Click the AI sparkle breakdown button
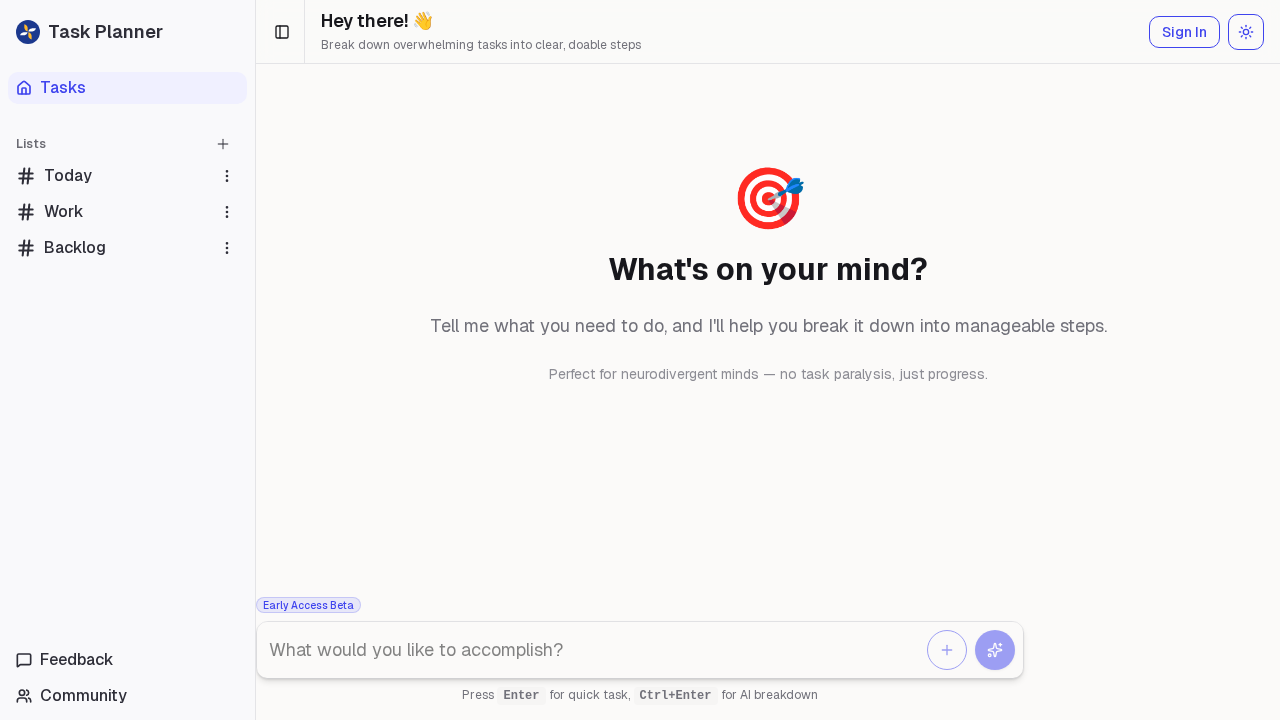 (994, 650)
